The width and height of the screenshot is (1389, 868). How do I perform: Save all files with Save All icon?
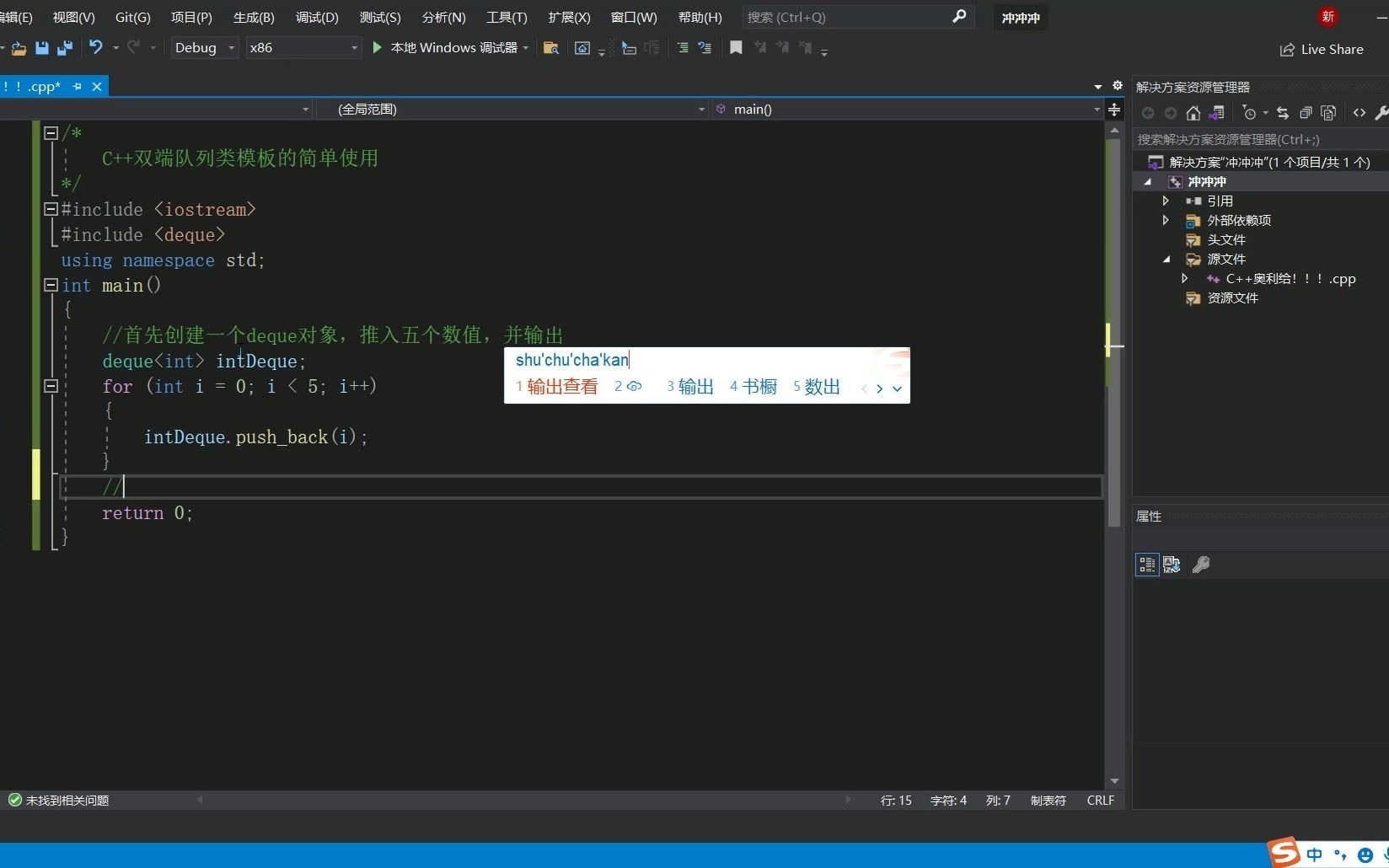point(64,48)
